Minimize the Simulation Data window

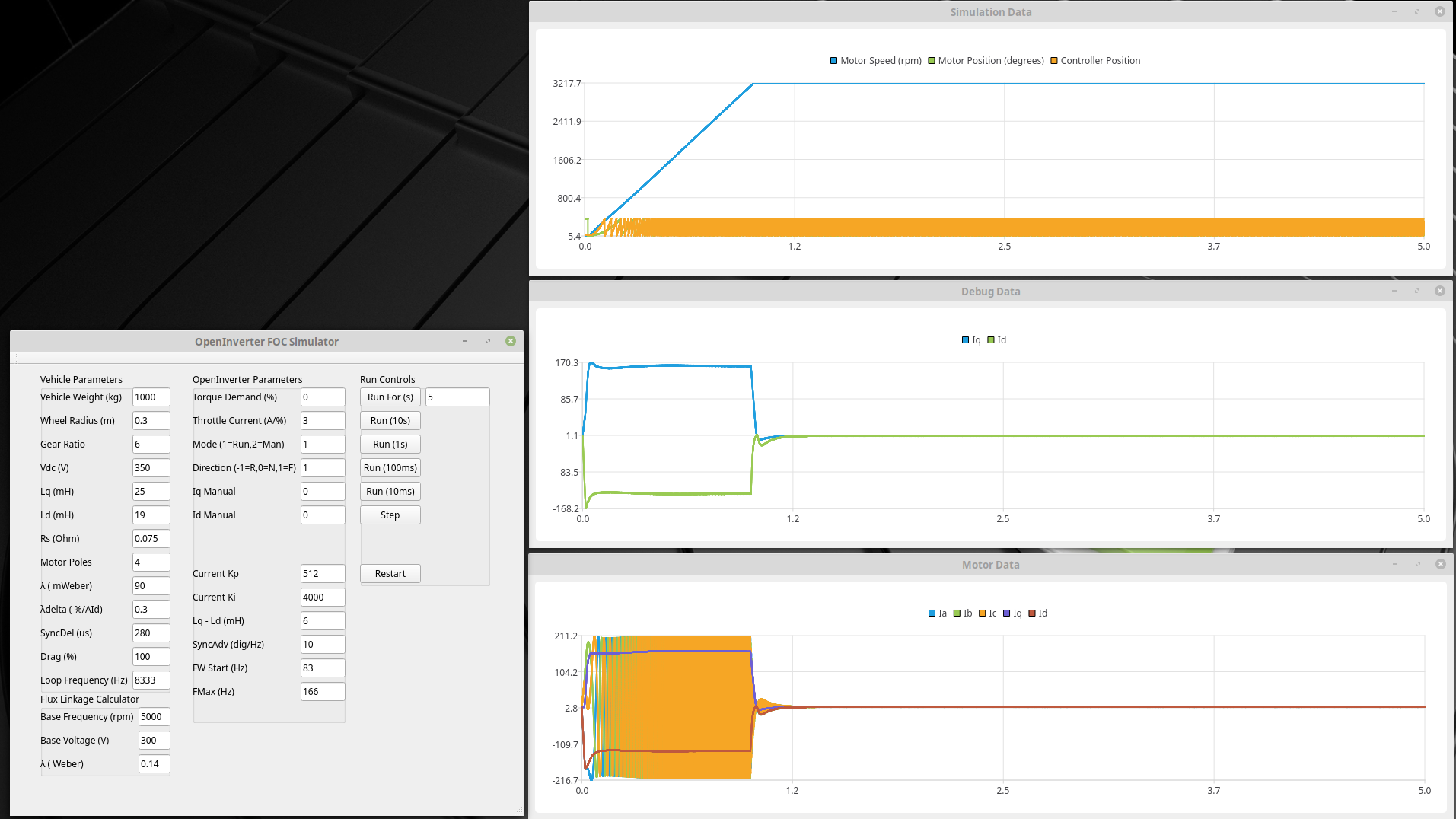coord(1394,11)
